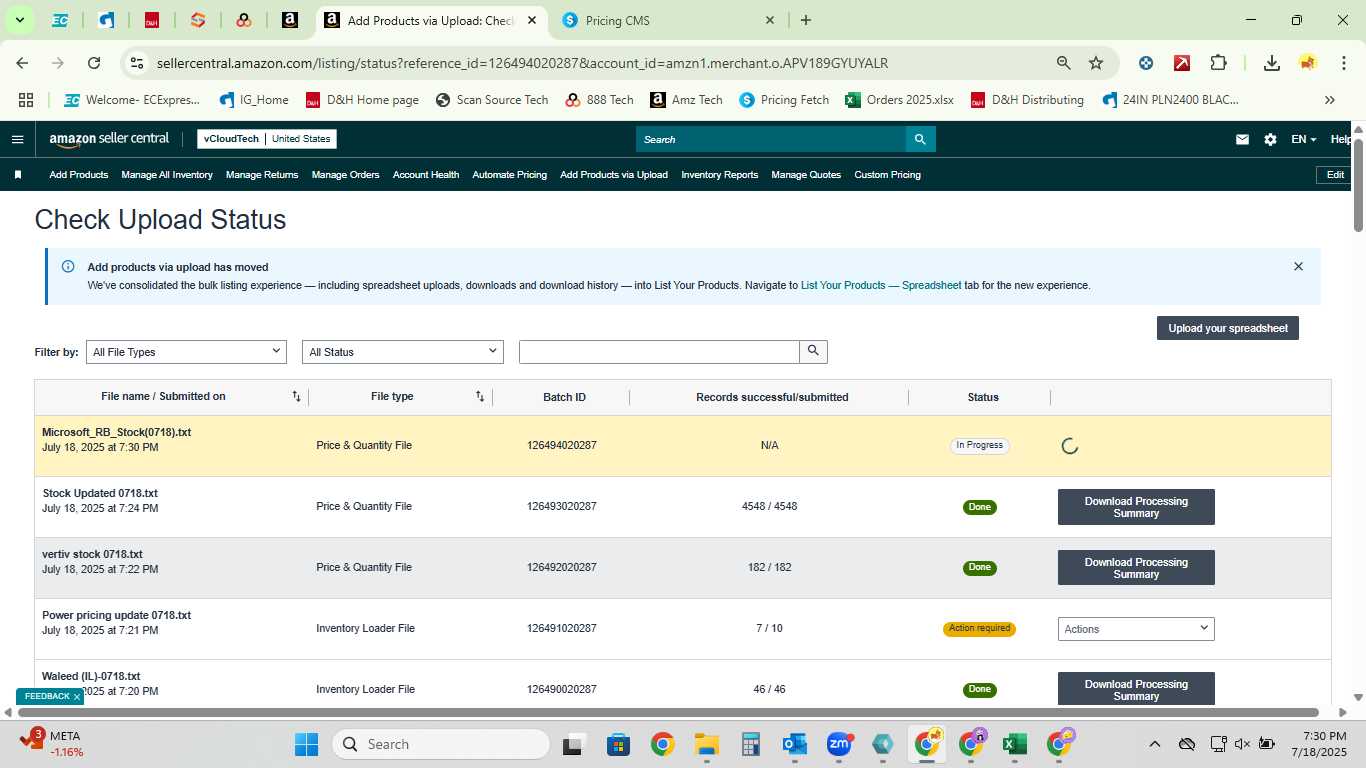Screen dimensions: 1366x768
Task: Open the Chrome tab search dropdown arrow
Action: (x=19, y=20)
